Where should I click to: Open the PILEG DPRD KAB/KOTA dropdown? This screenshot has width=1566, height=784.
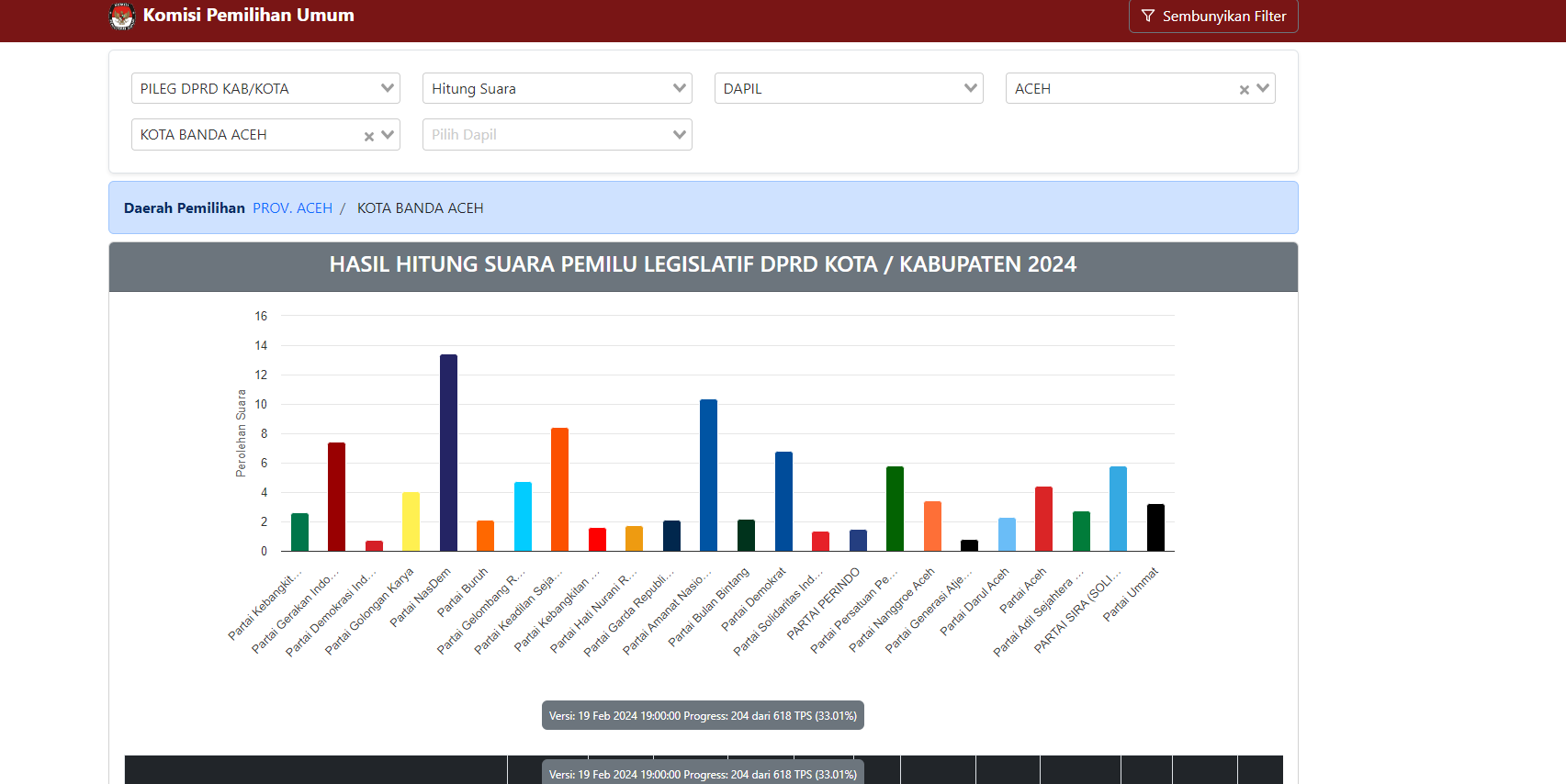[x=265, y=89]
